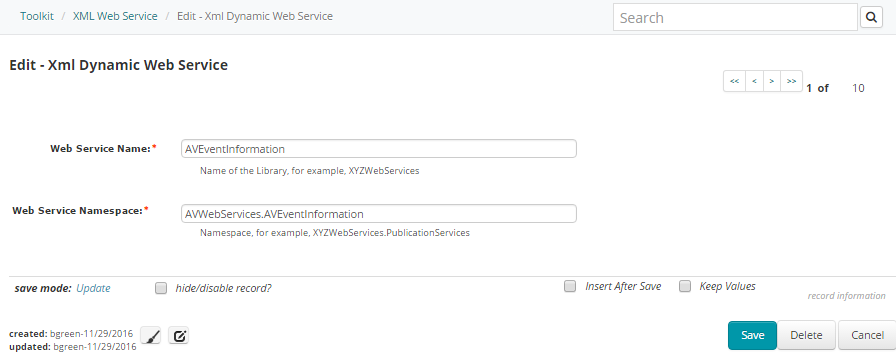Click the 'Edit - Xml Dynamic Web Service' breadcrumb text

[255, 16]
